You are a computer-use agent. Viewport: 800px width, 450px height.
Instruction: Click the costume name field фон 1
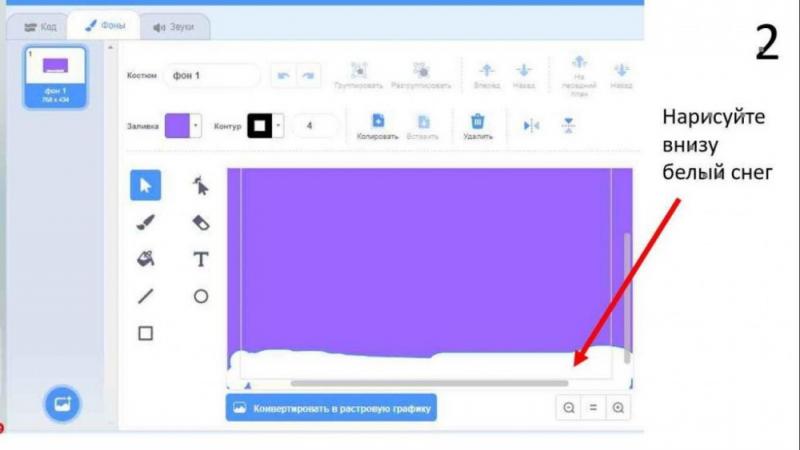coord(212,76)
